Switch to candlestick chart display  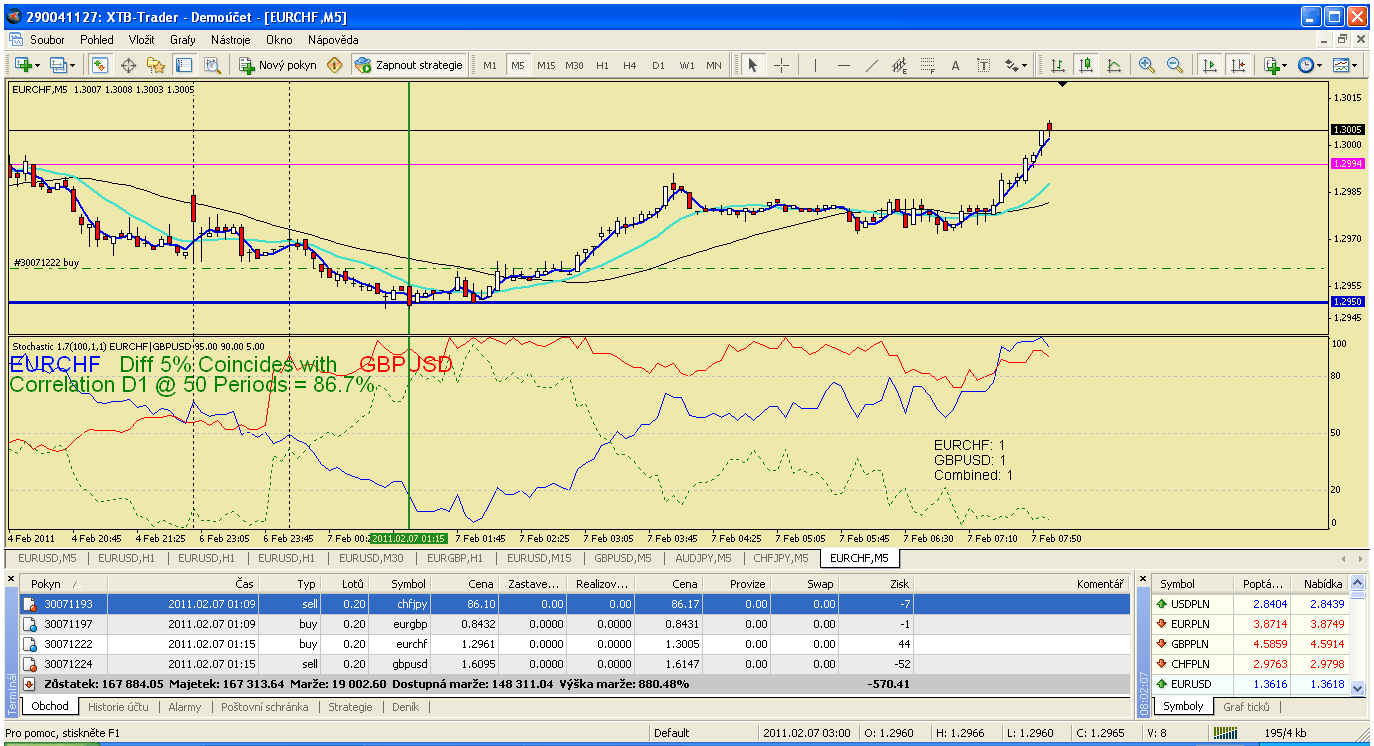tap(1086, 65)
